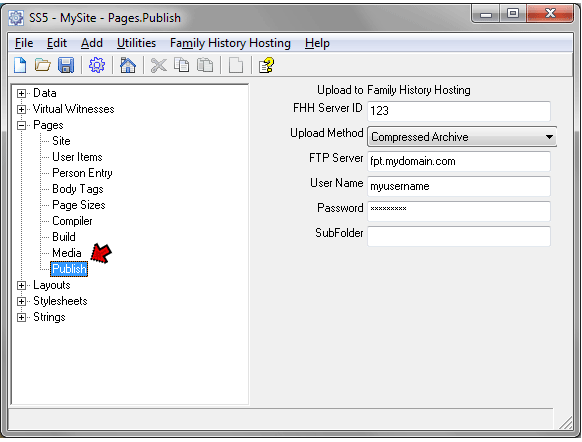
Task: Click the Copy toolbar icon
Action: tap(182, 65)
